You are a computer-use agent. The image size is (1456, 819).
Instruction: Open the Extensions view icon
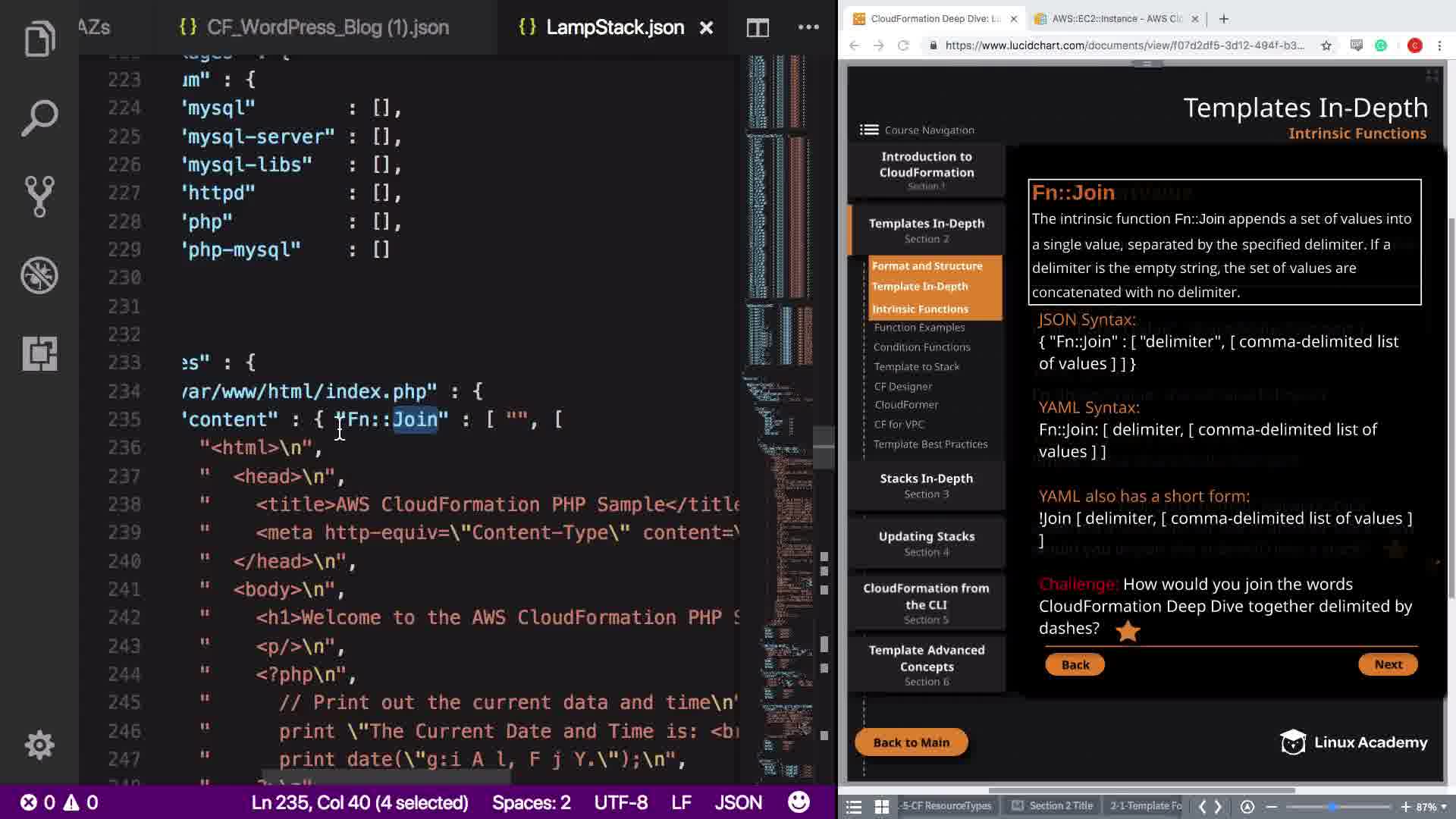39,354
